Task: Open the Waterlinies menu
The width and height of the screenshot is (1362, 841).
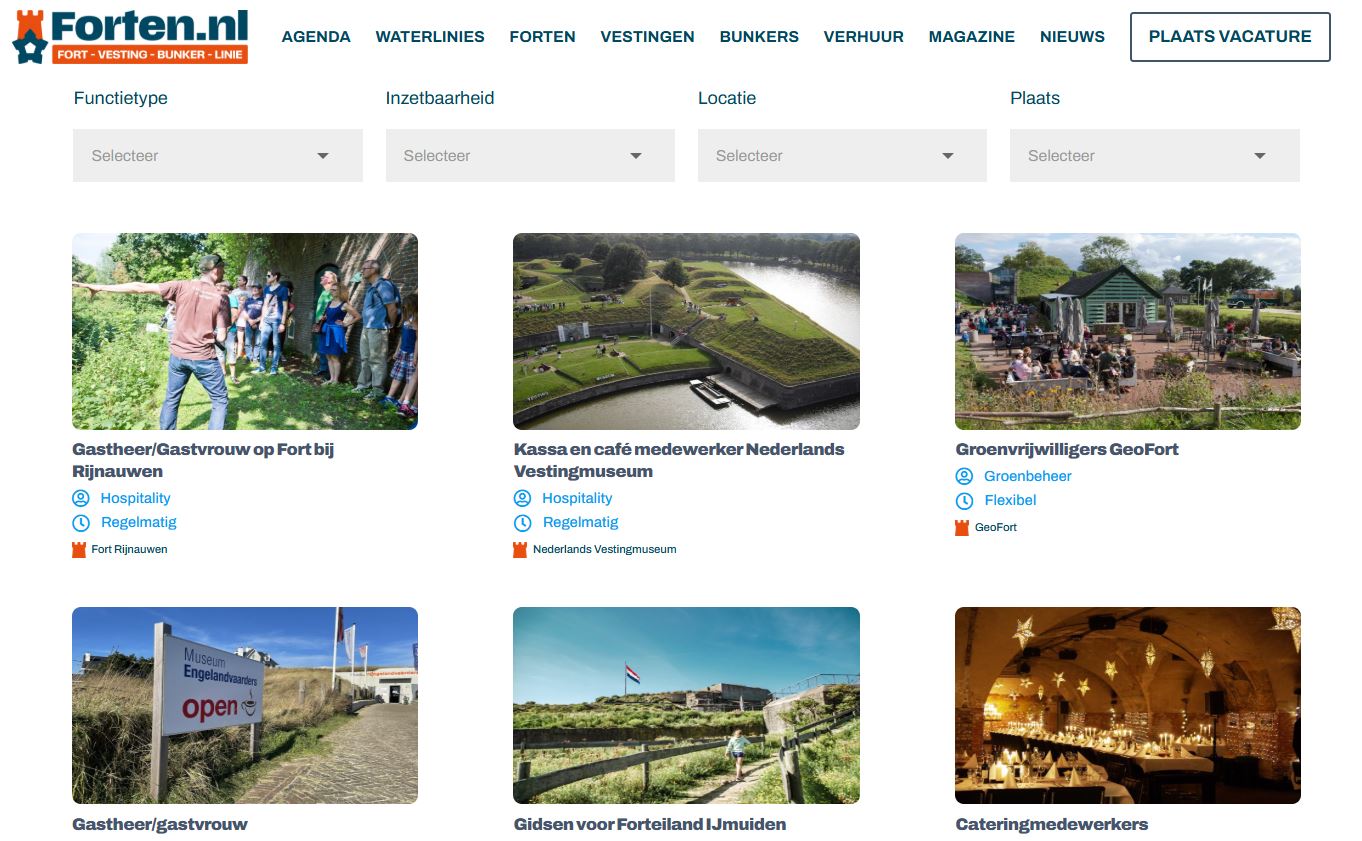Action: coord(430,37)
